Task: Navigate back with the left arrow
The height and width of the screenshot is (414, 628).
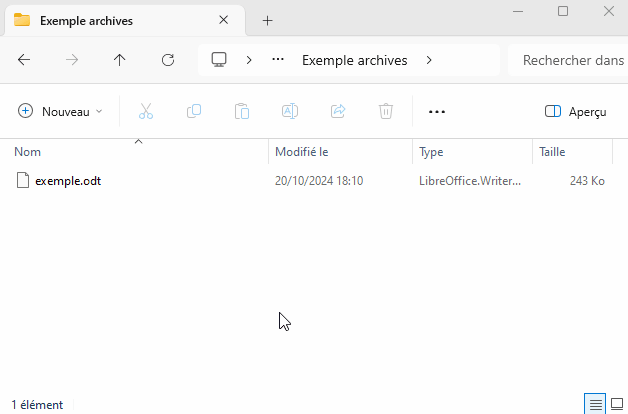Action: coord(24,60)
